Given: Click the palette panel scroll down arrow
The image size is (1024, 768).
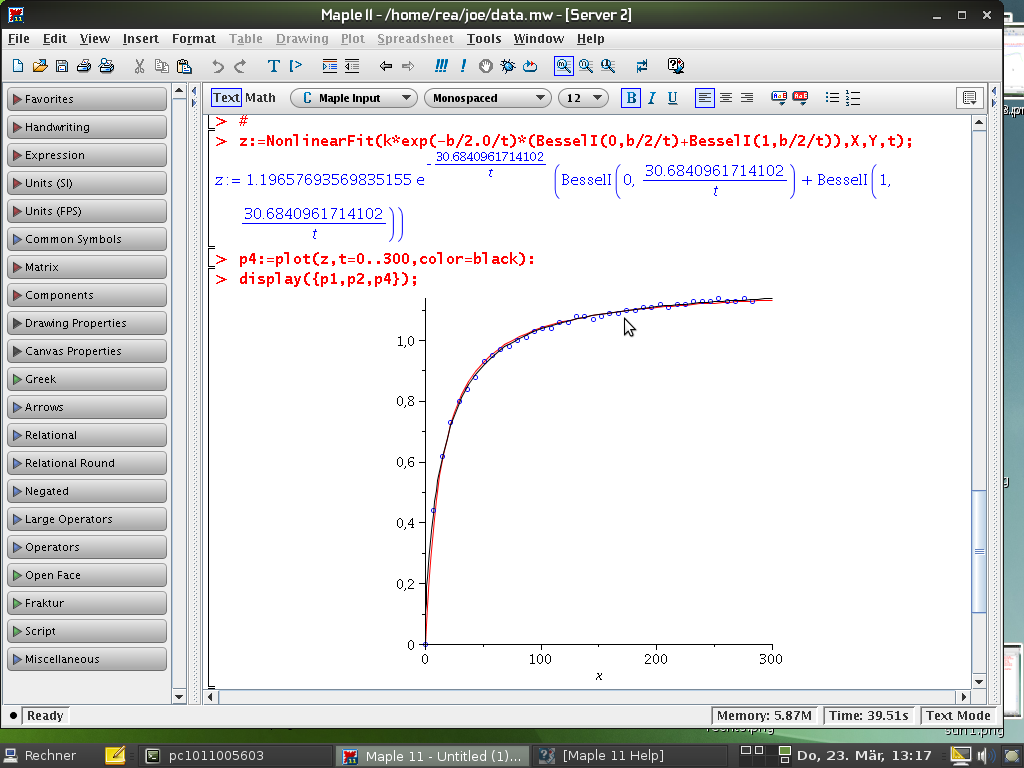Looking at the screenshot, I should coord(179,697).
